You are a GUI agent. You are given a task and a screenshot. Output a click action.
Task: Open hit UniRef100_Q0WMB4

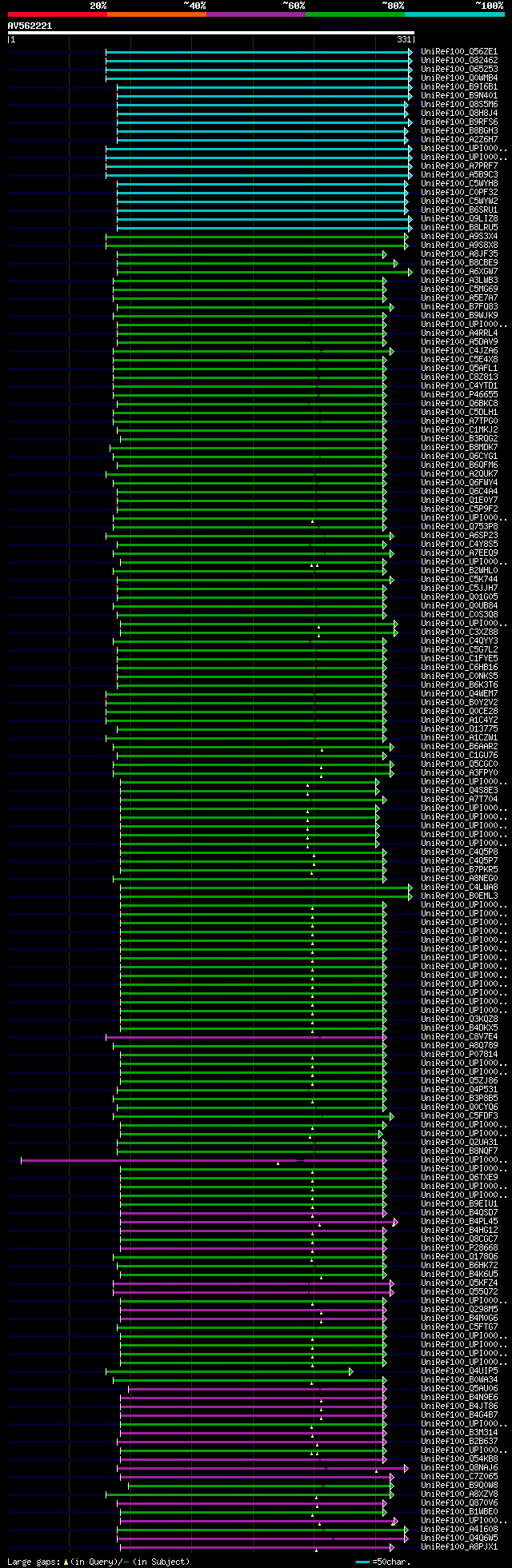point(459,78)
